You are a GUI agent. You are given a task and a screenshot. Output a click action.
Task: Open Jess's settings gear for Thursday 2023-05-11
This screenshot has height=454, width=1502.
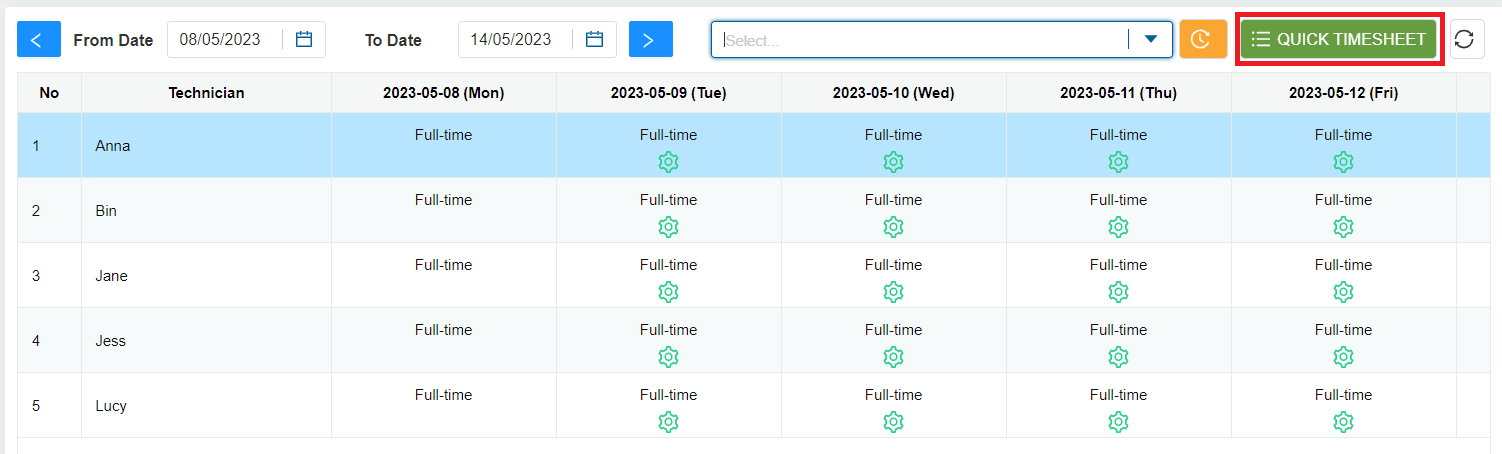[x=1119, y=357]
